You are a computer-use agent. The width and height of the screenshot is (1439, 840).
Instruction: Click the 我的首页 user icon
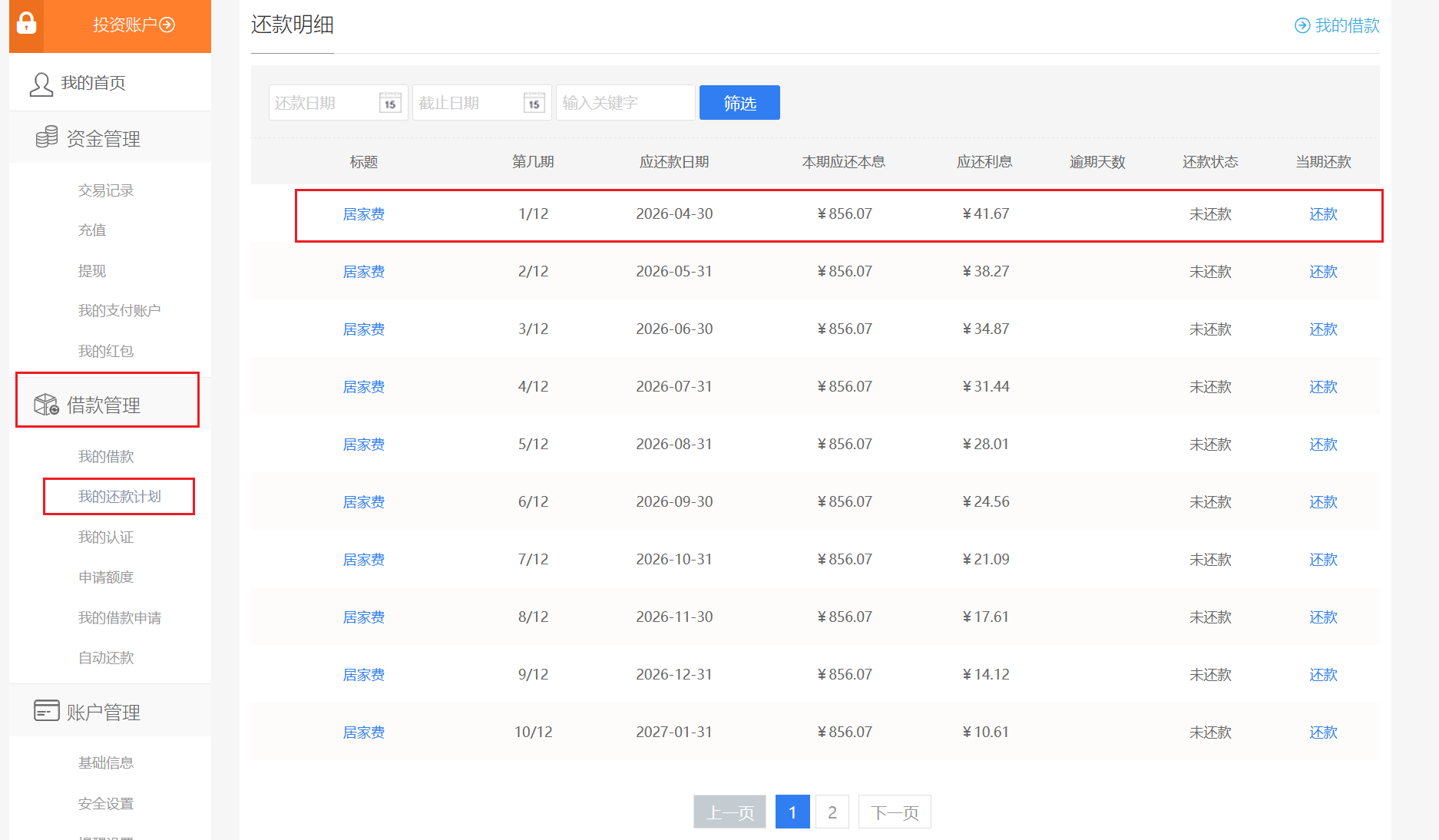click(41, 84)
